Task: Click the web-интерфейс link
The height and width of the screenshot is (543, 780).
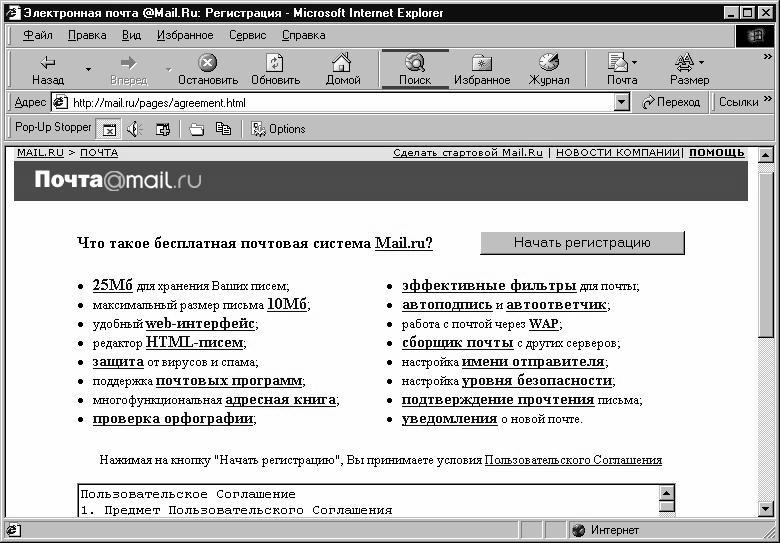Action: 200,324
